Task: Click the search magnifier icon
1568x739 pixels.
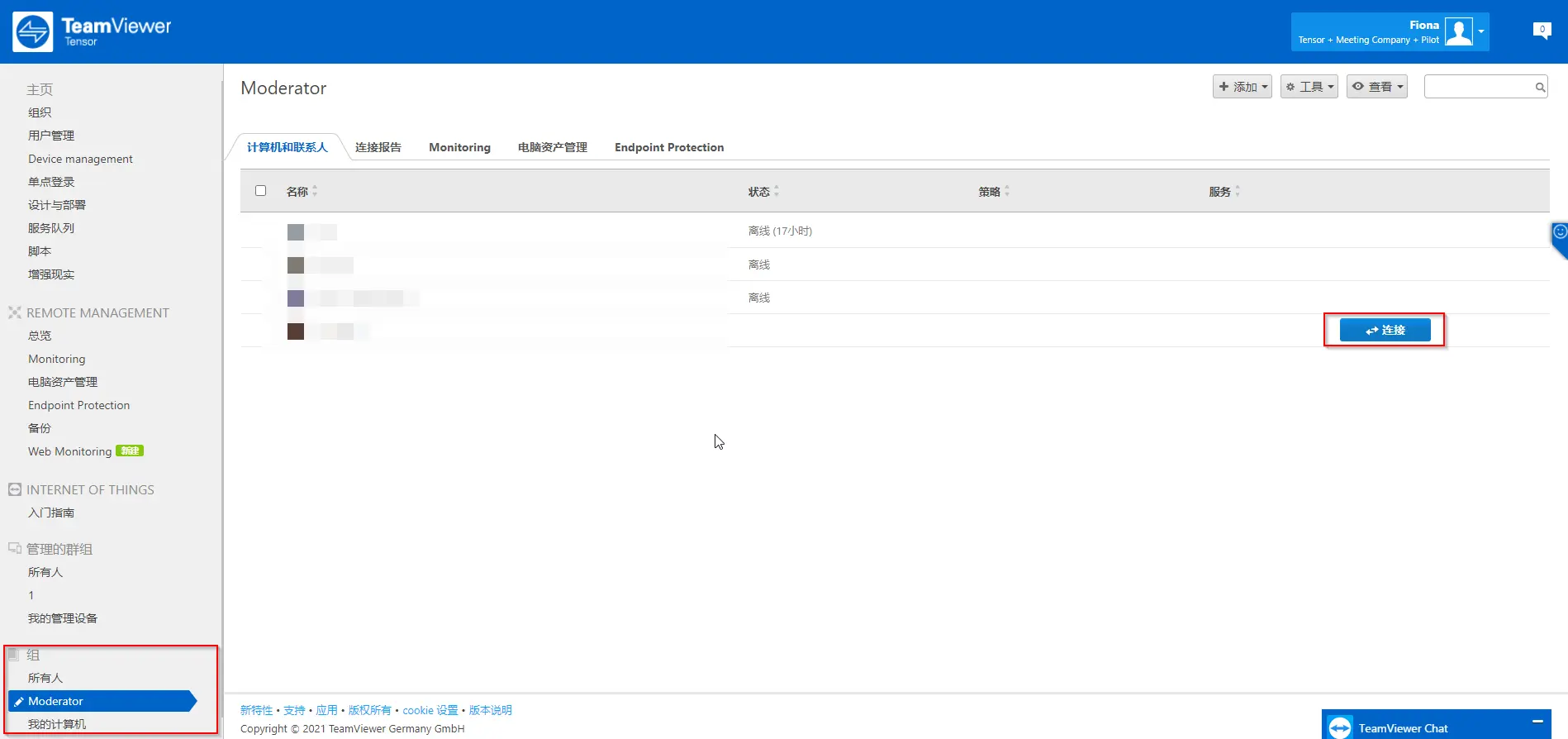Action: click(1540, 87)
